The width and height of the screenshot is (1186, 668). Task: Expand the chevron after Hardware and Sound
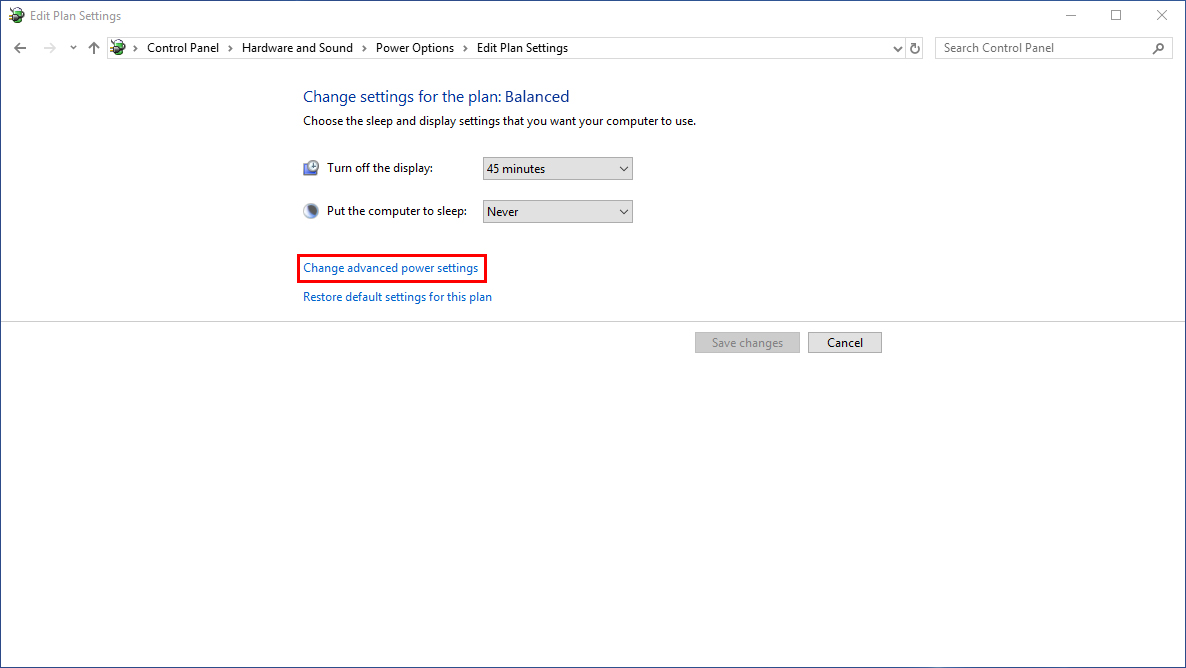coord(365,48)
